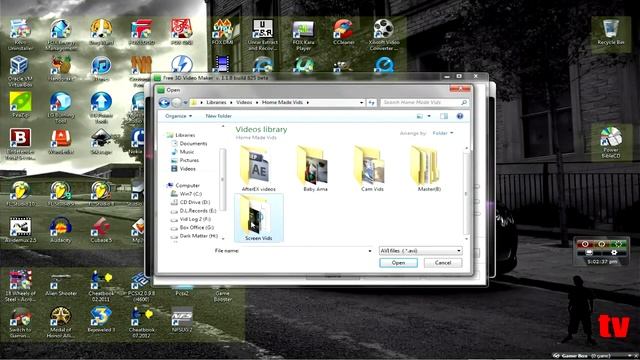Open the Cheatbook 02.2011 desktop shortcut
640x360 pixels.
[x=101, y=286]
